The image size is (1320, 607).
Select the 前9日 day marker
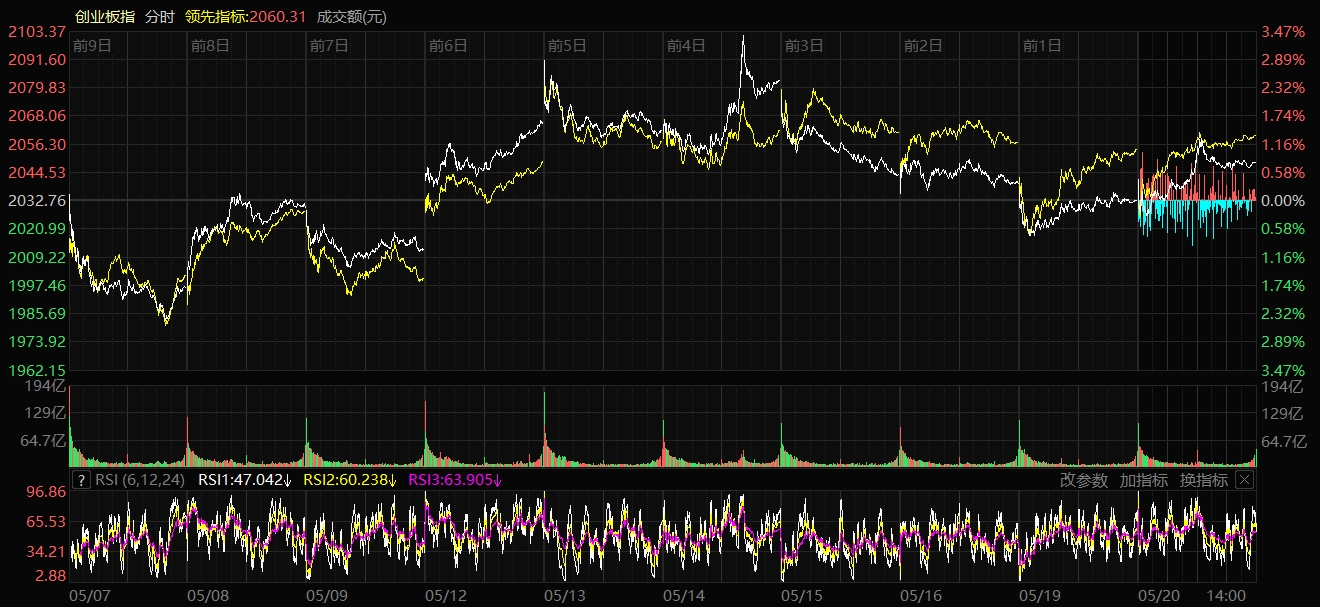click(92, 45)
